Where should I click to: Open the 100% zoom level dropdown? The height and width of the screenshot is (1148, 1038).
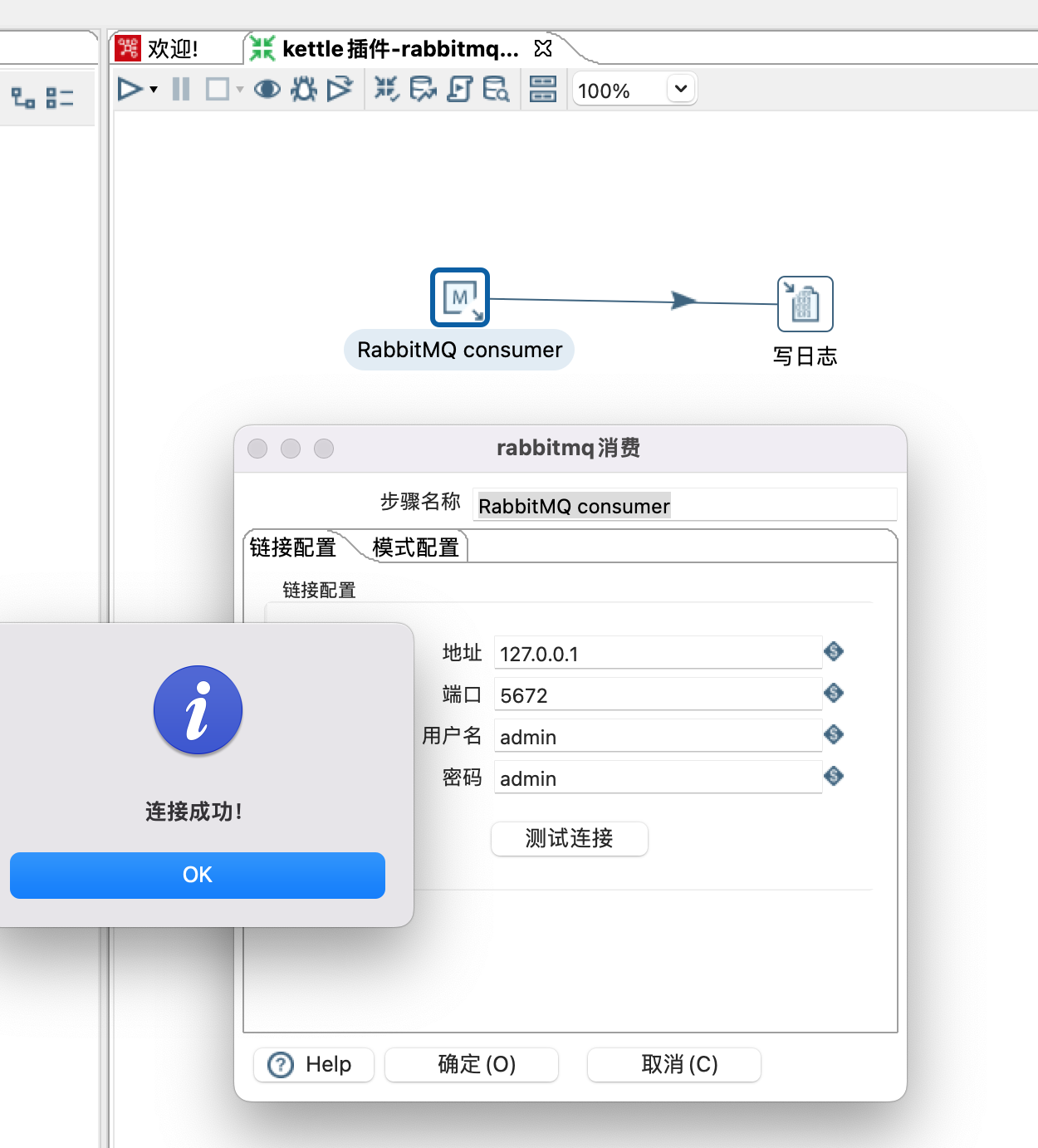(x=681, y=88)
